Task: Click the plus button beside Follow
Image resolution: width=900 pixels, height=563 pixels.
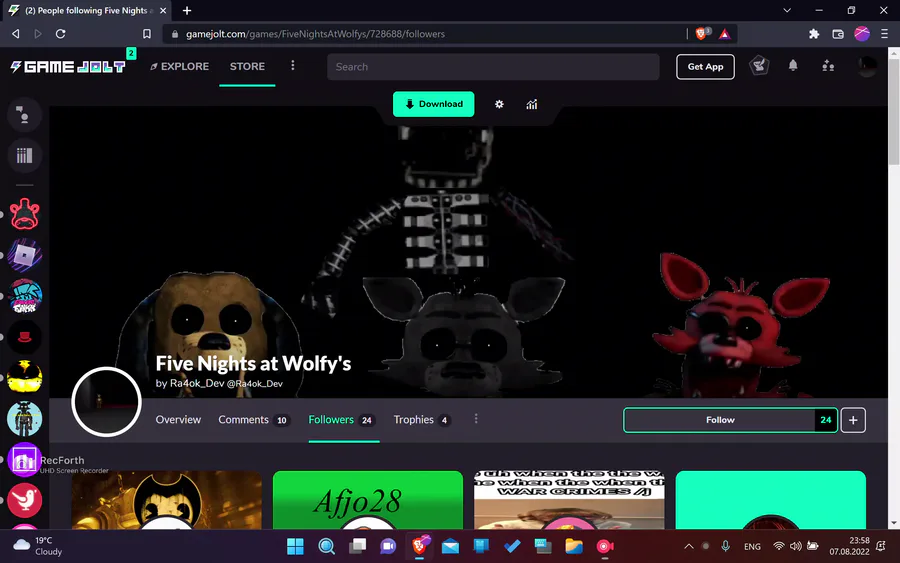Action: coord(853,420)
